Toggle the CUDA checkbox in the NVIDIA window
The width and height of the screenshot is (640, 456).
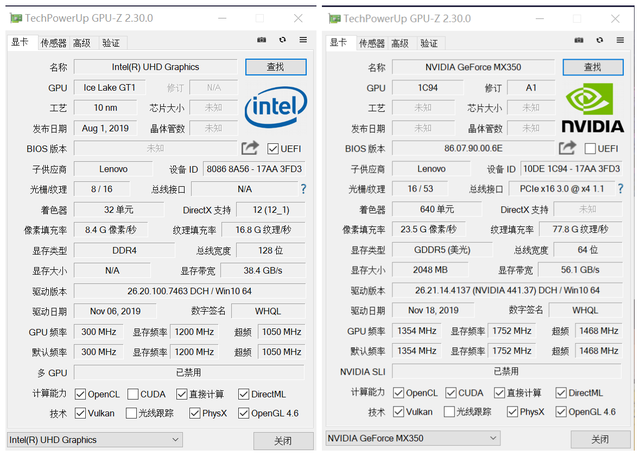pyautogui.click(x=451, y=393)
